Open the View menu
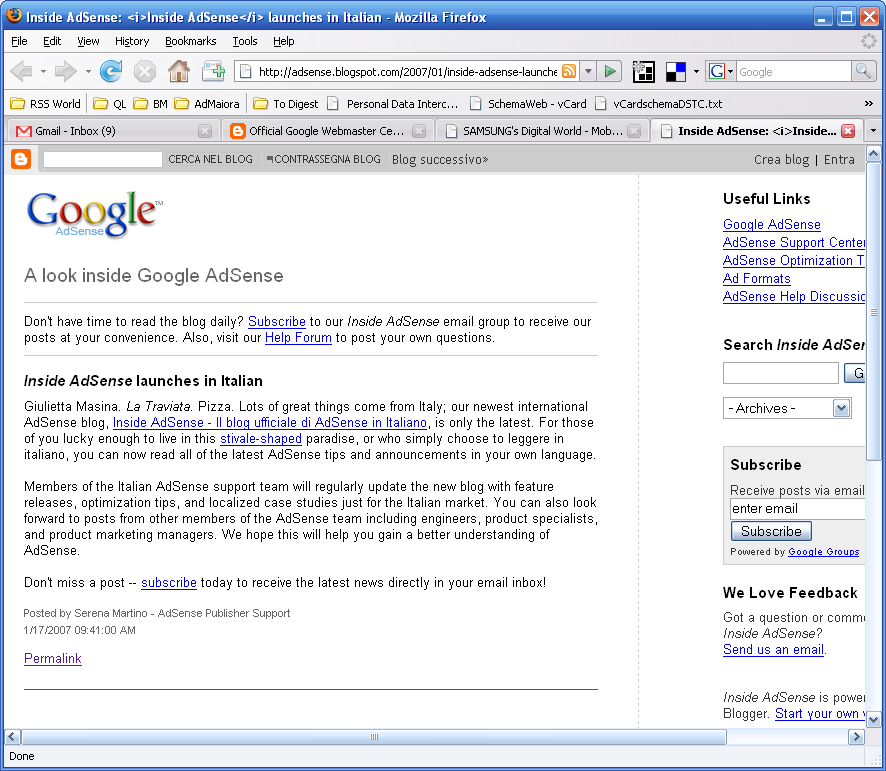886x771 pixels. pos(88,41)
